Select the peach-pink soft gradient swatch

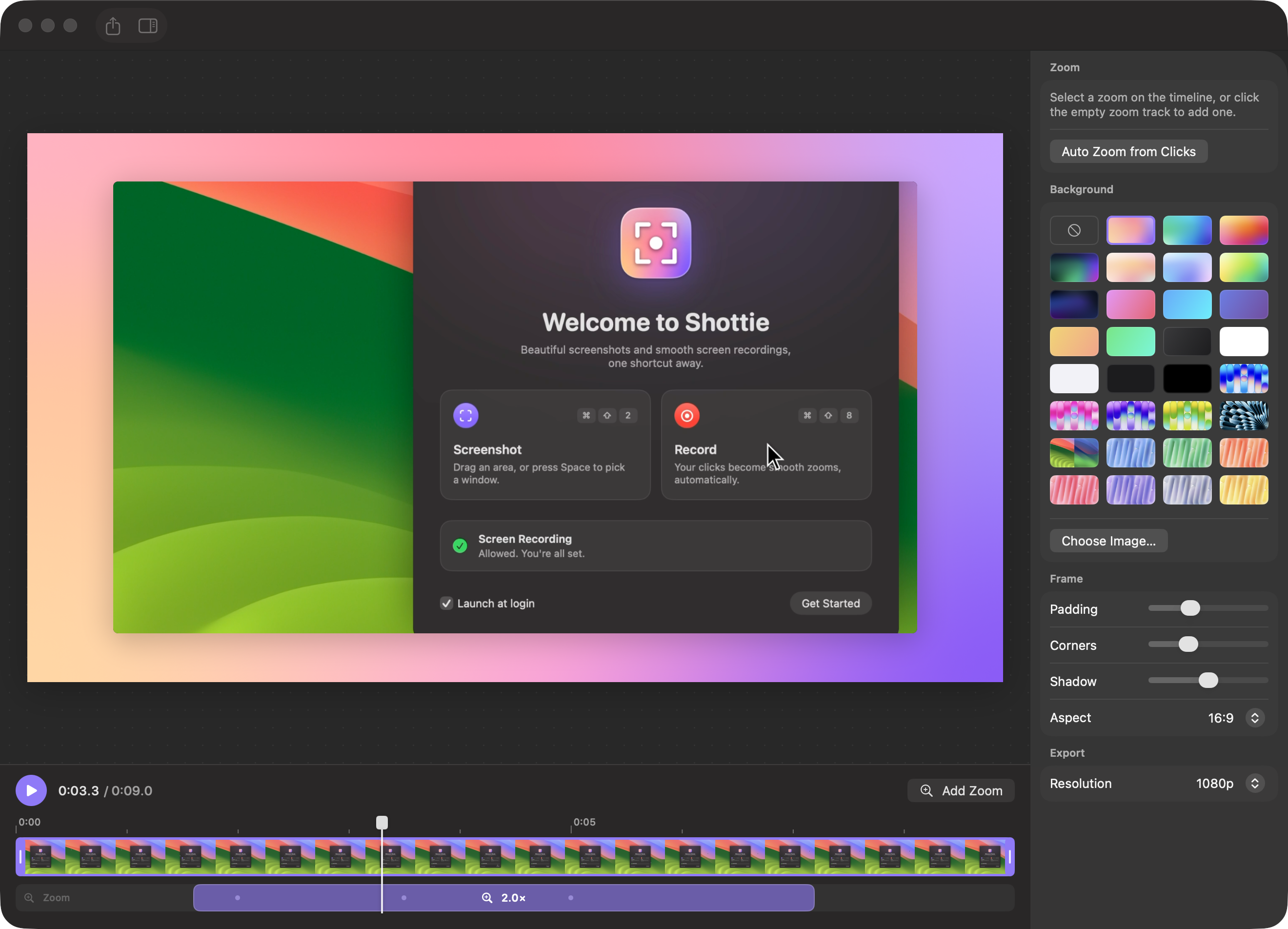[1131, 267]
